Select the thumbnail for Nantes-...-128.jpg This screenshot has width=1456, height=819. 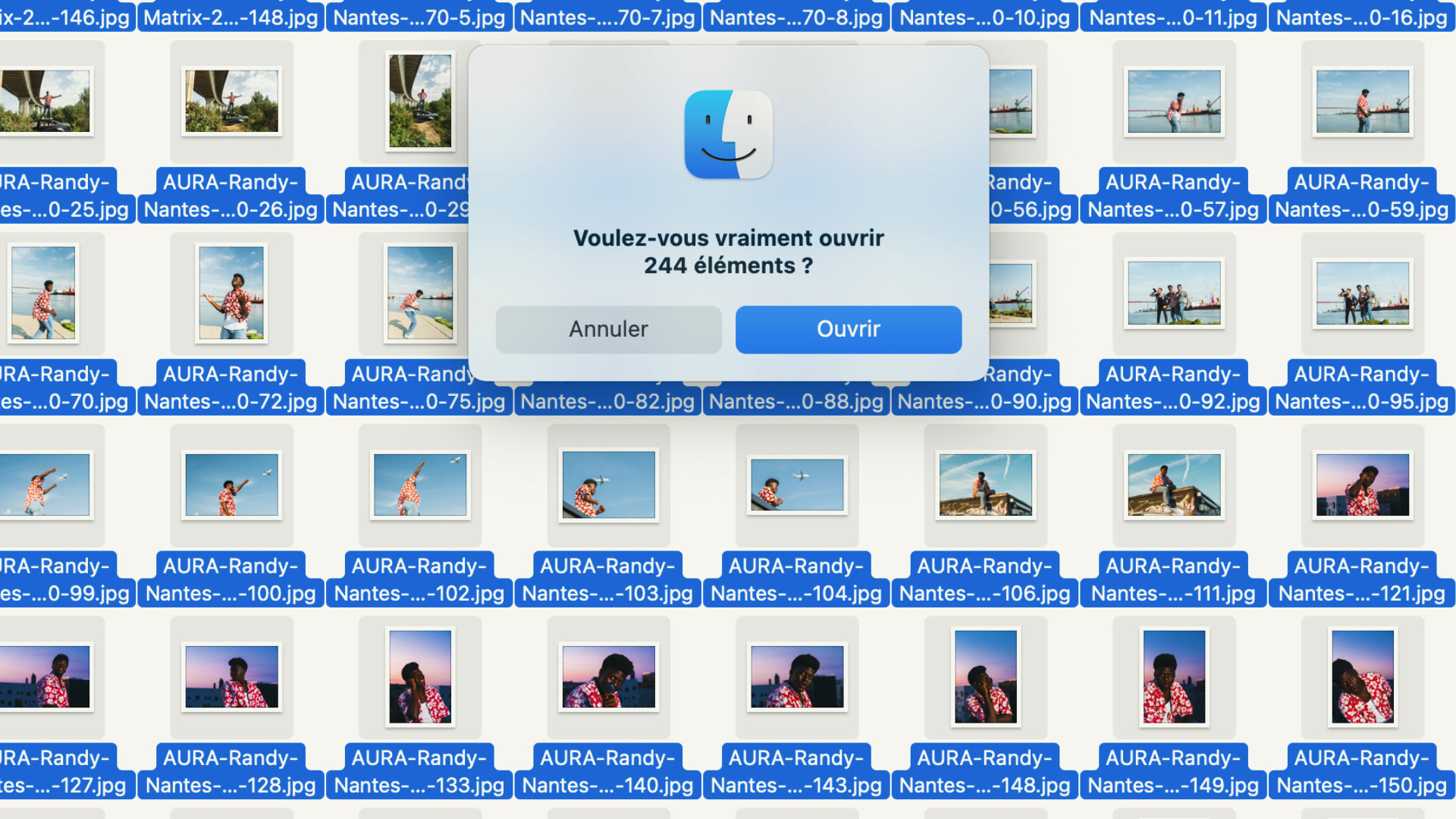point(231,676)
